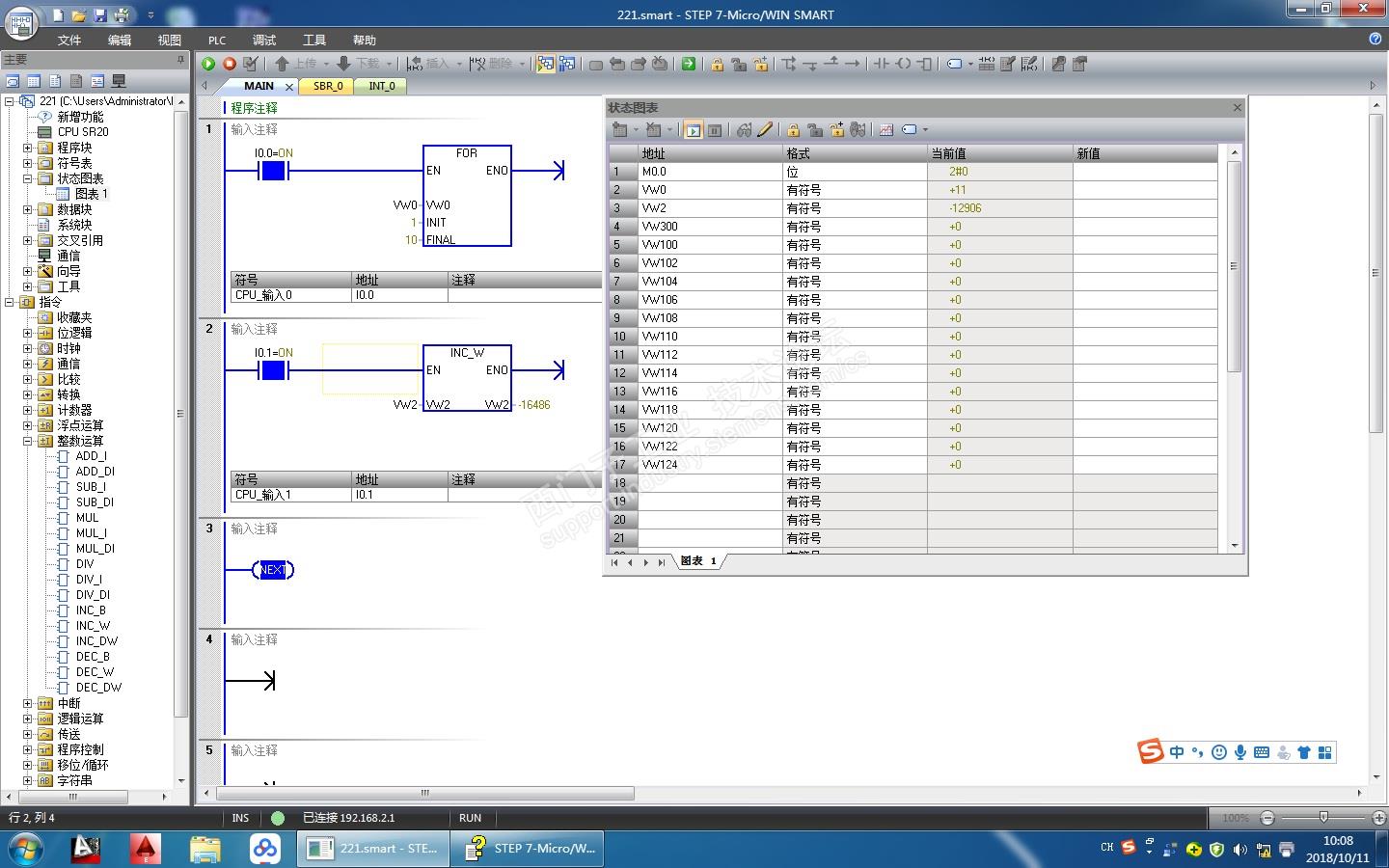Close the 状态图表 panel

coord(1238,107)
